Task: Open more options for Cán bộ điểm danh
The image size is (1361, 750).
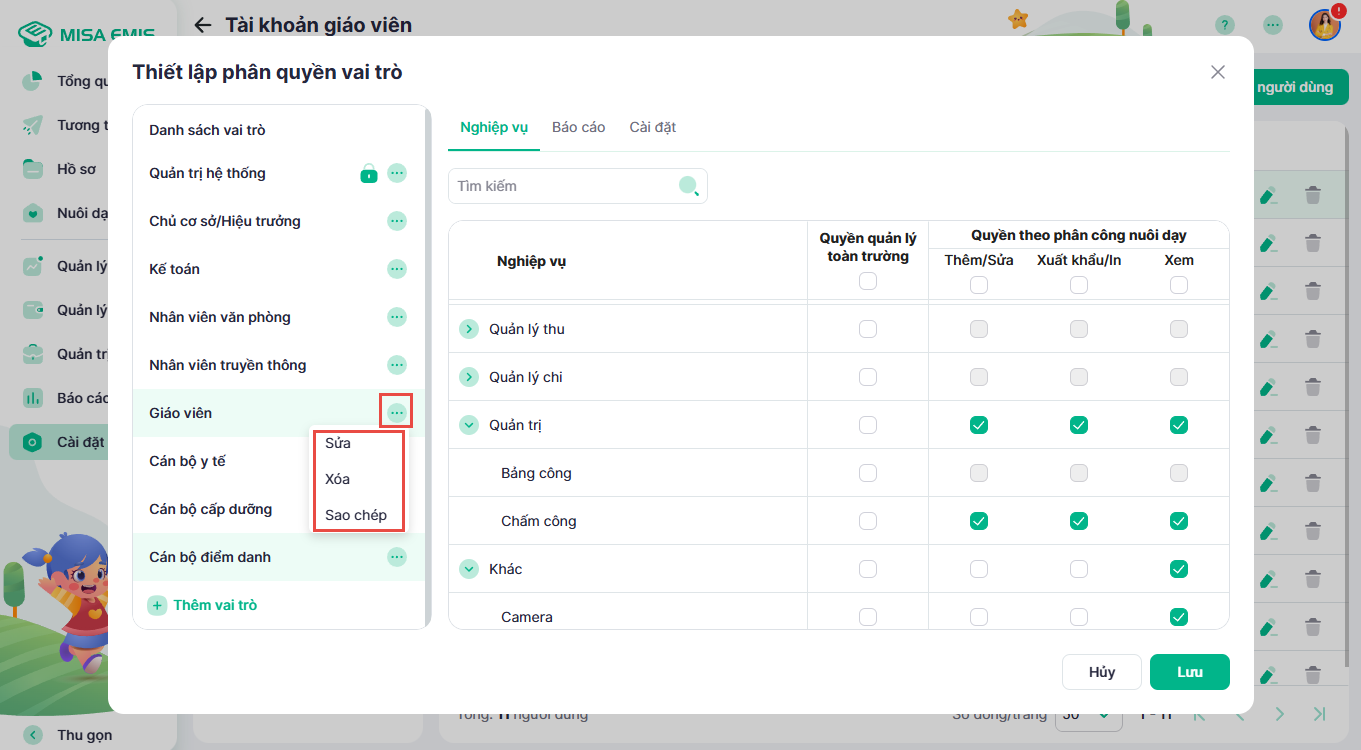Action: point(397,557)
